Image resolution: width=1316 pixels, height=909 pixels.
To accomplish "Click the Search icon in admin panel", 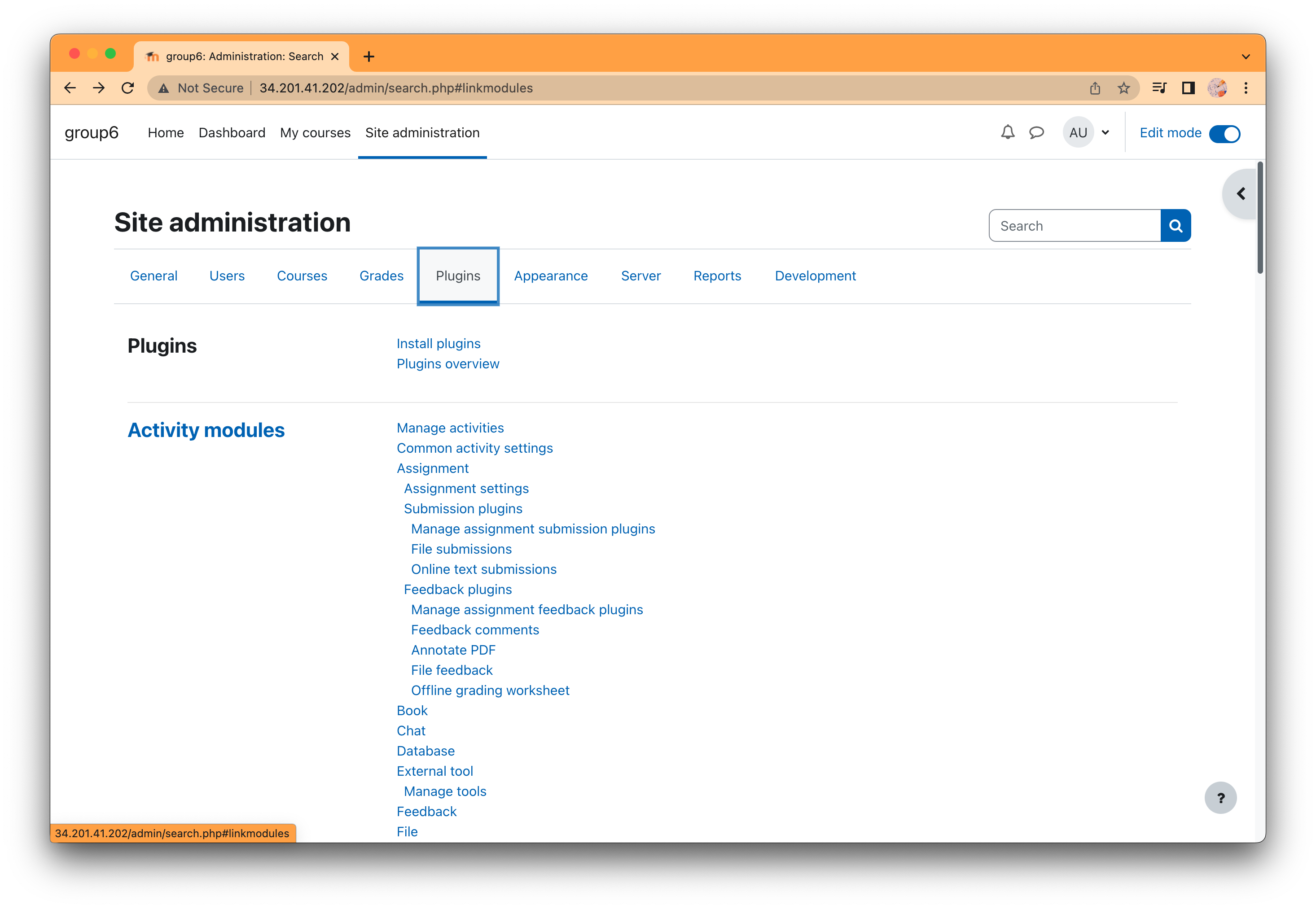I will 1175,225.
